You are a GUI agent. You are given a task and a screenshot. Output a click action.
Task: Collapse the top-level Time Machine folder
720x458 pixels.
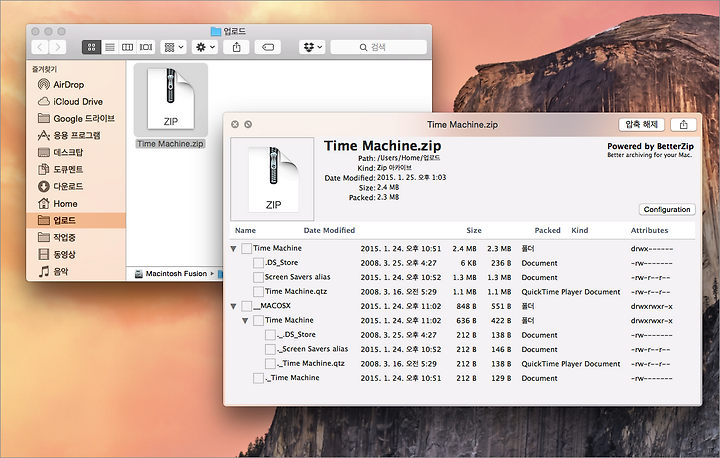click(233, 249)
